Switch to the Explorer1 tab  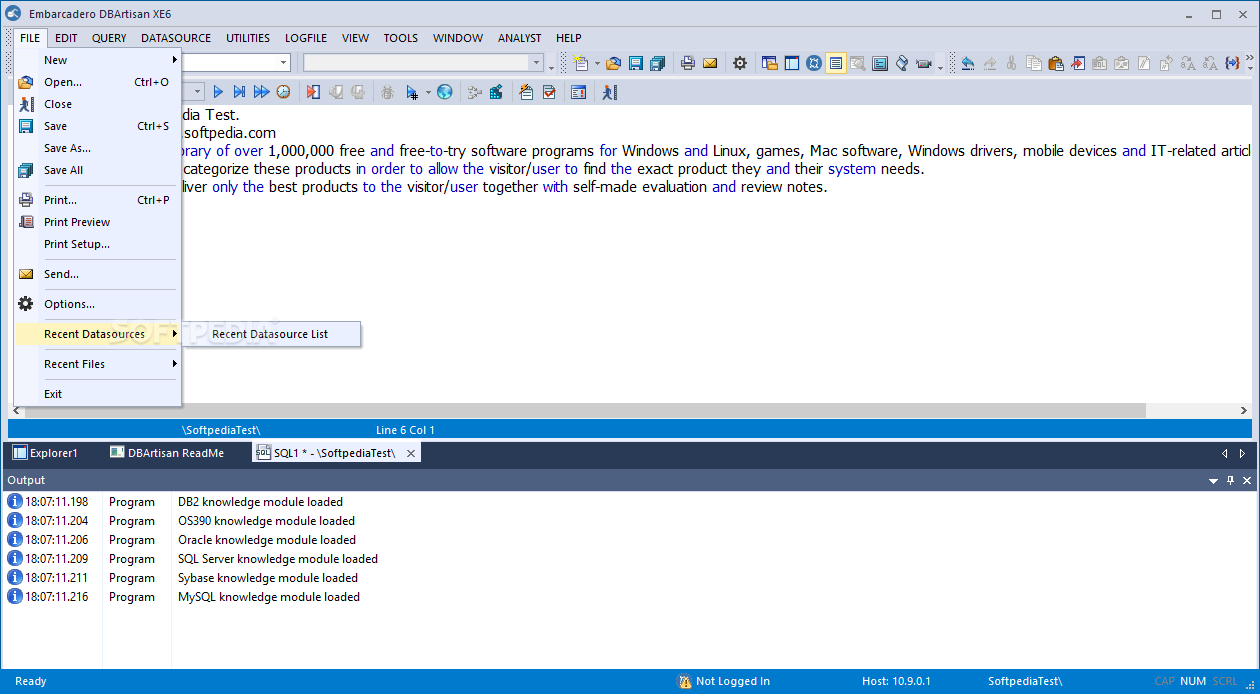45,453
